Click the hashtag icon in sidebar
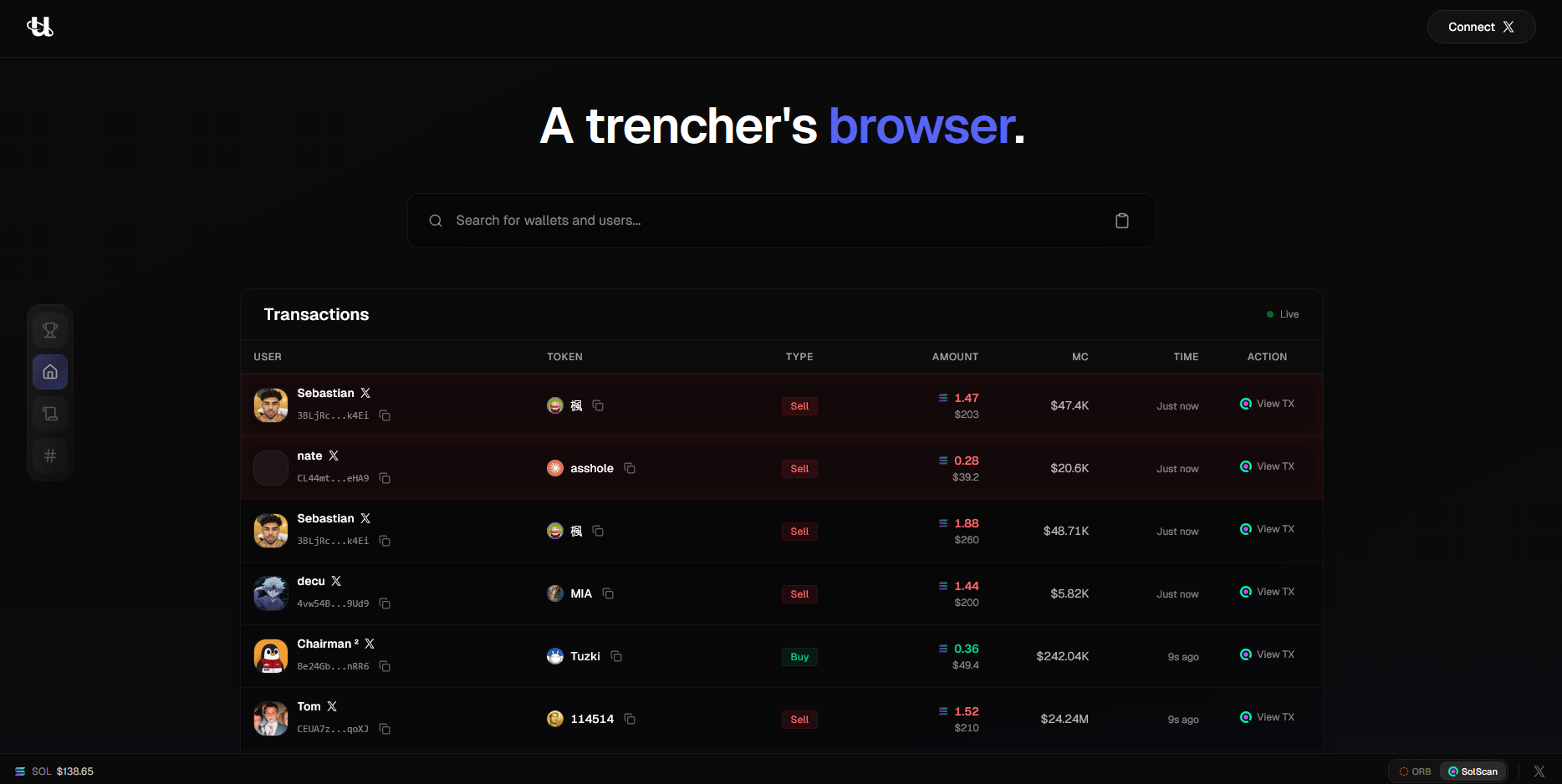Viewport: 1562px width, 784px height. tap(50, 456)
